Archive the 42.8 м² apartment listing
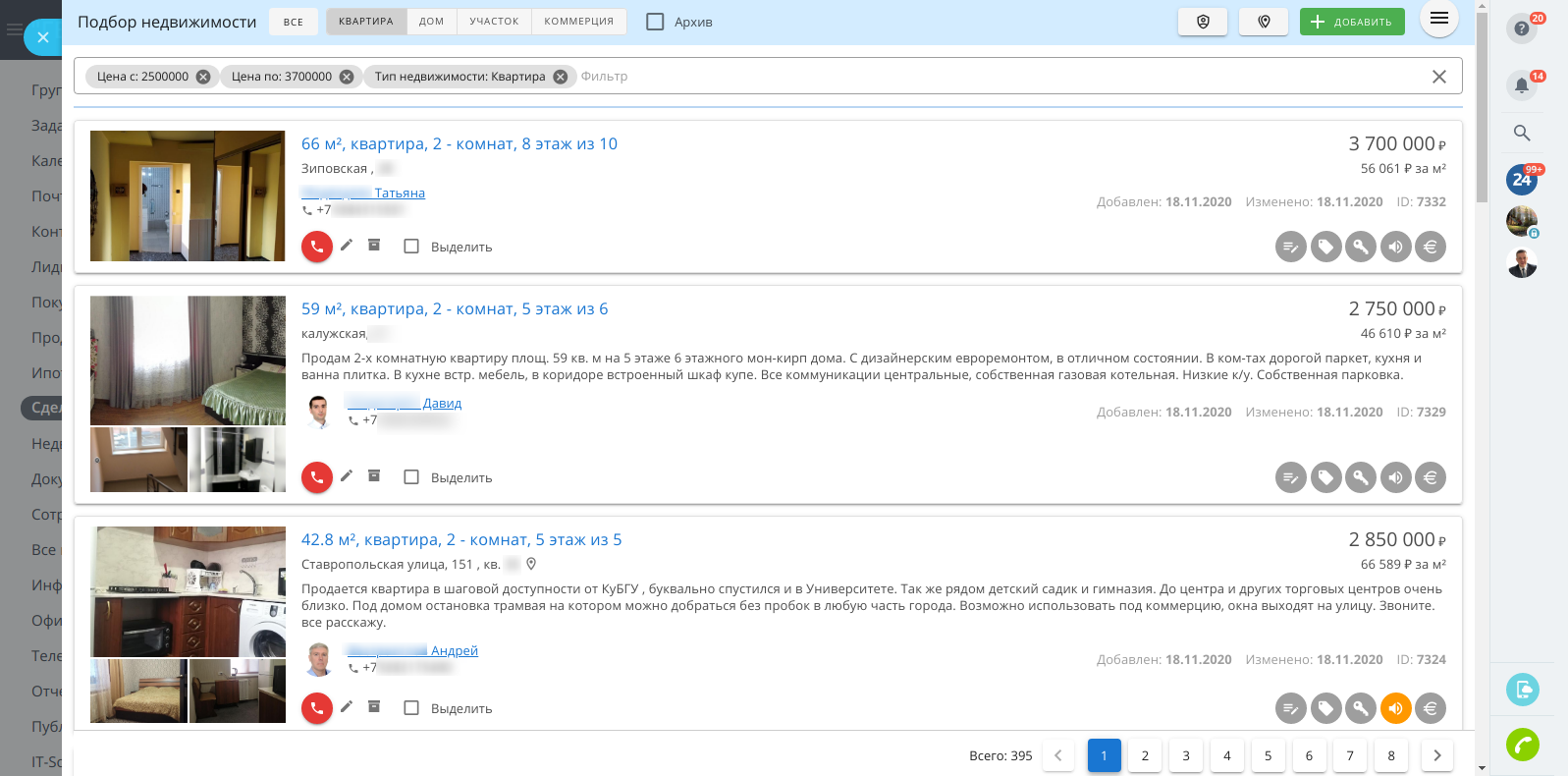This screenshot has width=1568, height=776. click(x=374, y=706)
